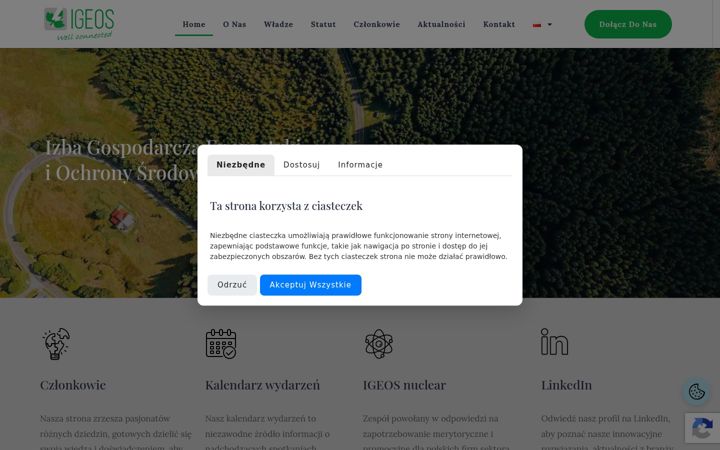Open Władze menu item
The height and width of the screenshot is (450, 720).
[278, 24]
